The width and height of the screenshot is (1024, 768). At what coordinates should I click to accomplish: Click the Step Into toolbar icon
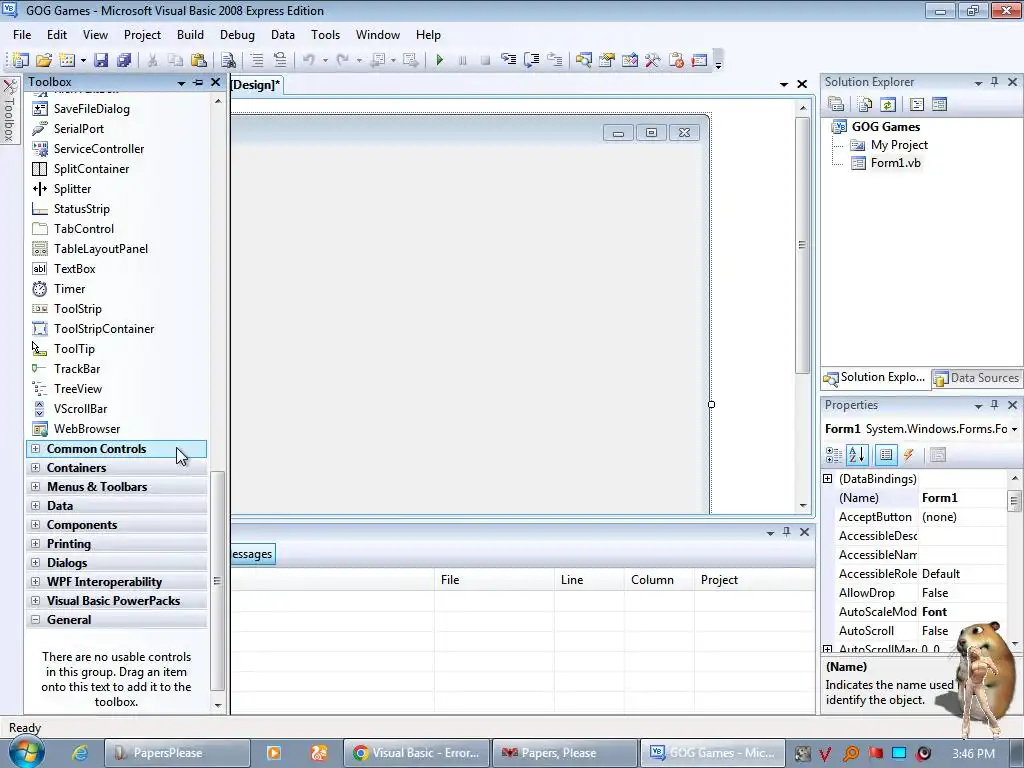[x=508, y=60]
